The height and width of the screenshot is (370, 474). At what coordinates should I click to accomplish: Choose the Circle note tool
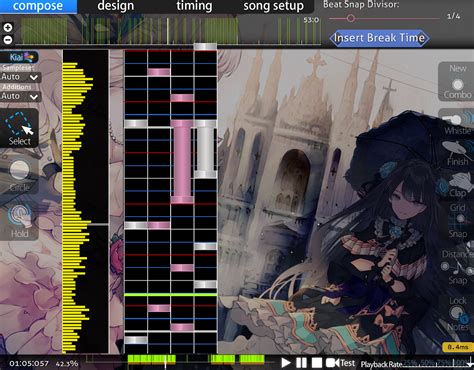[x=19, y=175]
